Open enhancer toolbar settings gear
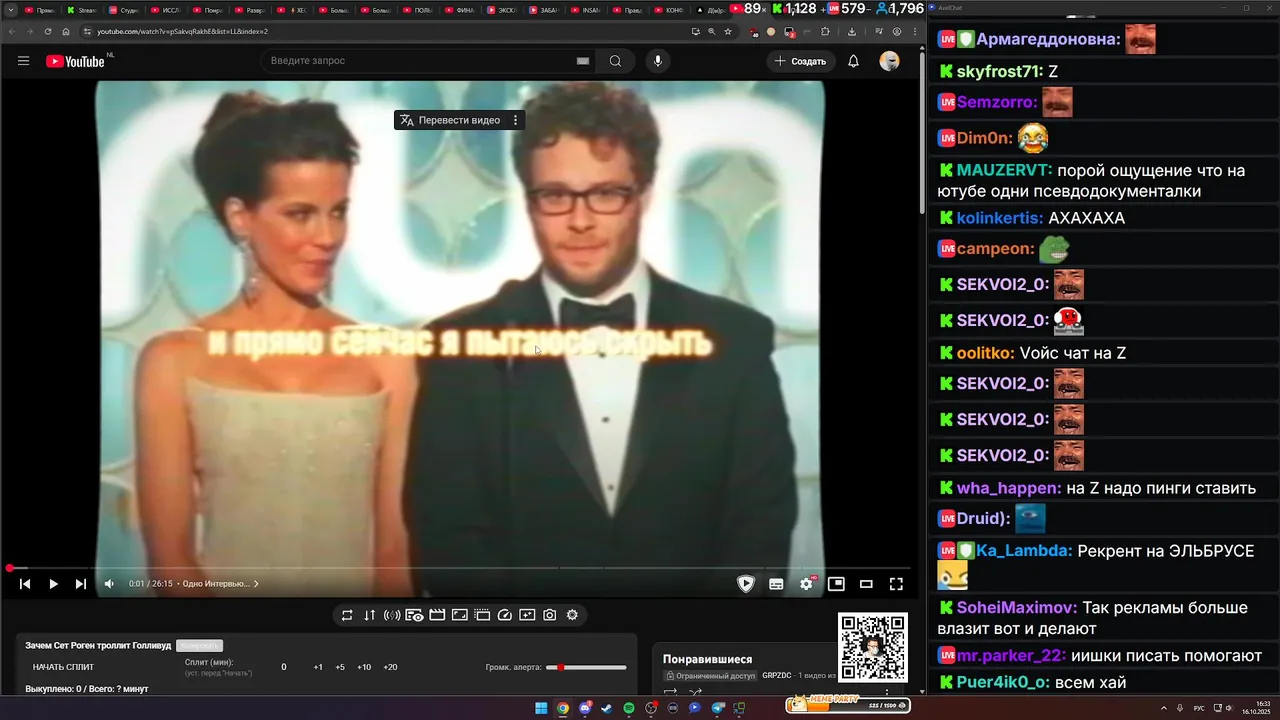 [572, 615]
